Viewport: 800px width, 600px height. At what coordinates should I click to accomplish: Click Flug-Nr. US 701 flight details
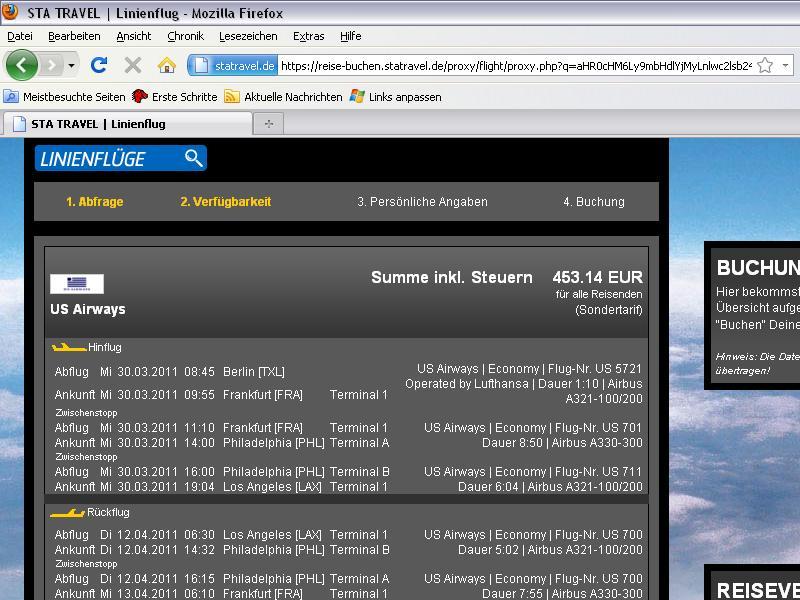[x=533, y=428]
